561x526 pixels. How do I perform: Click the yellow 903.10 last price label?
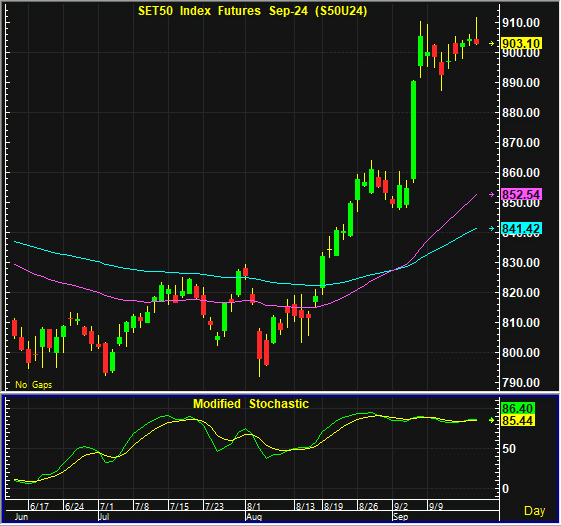click(521, 43)
